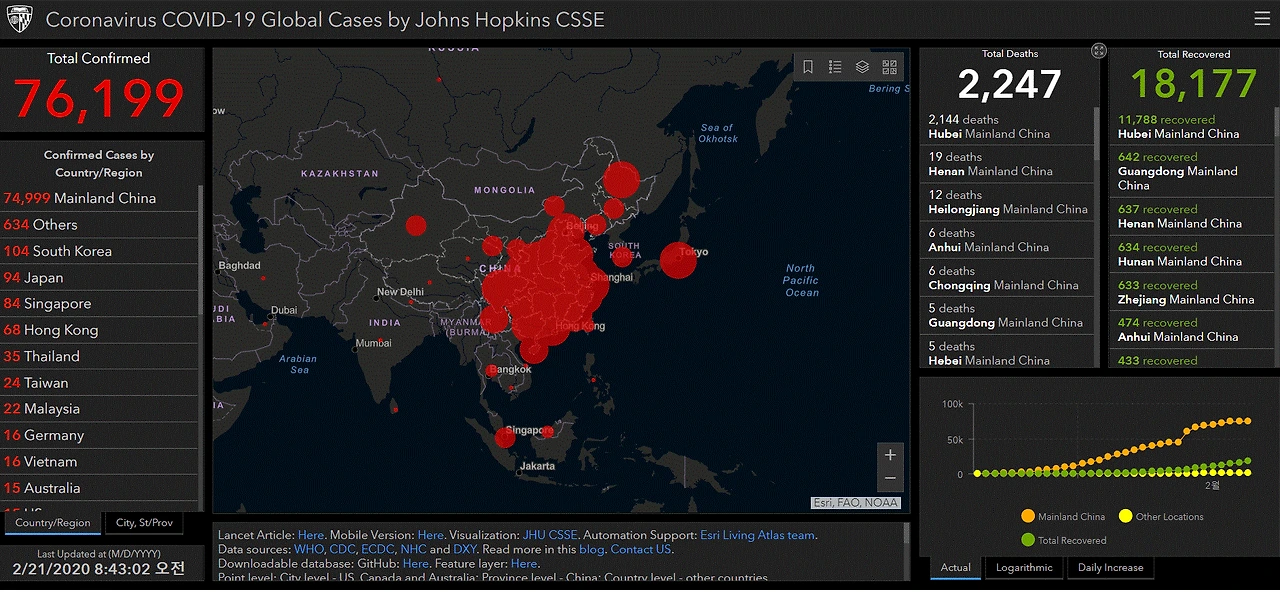Toggle Other Locations series in chart legend
The image size is (1280, 592).
[1161, 517]
